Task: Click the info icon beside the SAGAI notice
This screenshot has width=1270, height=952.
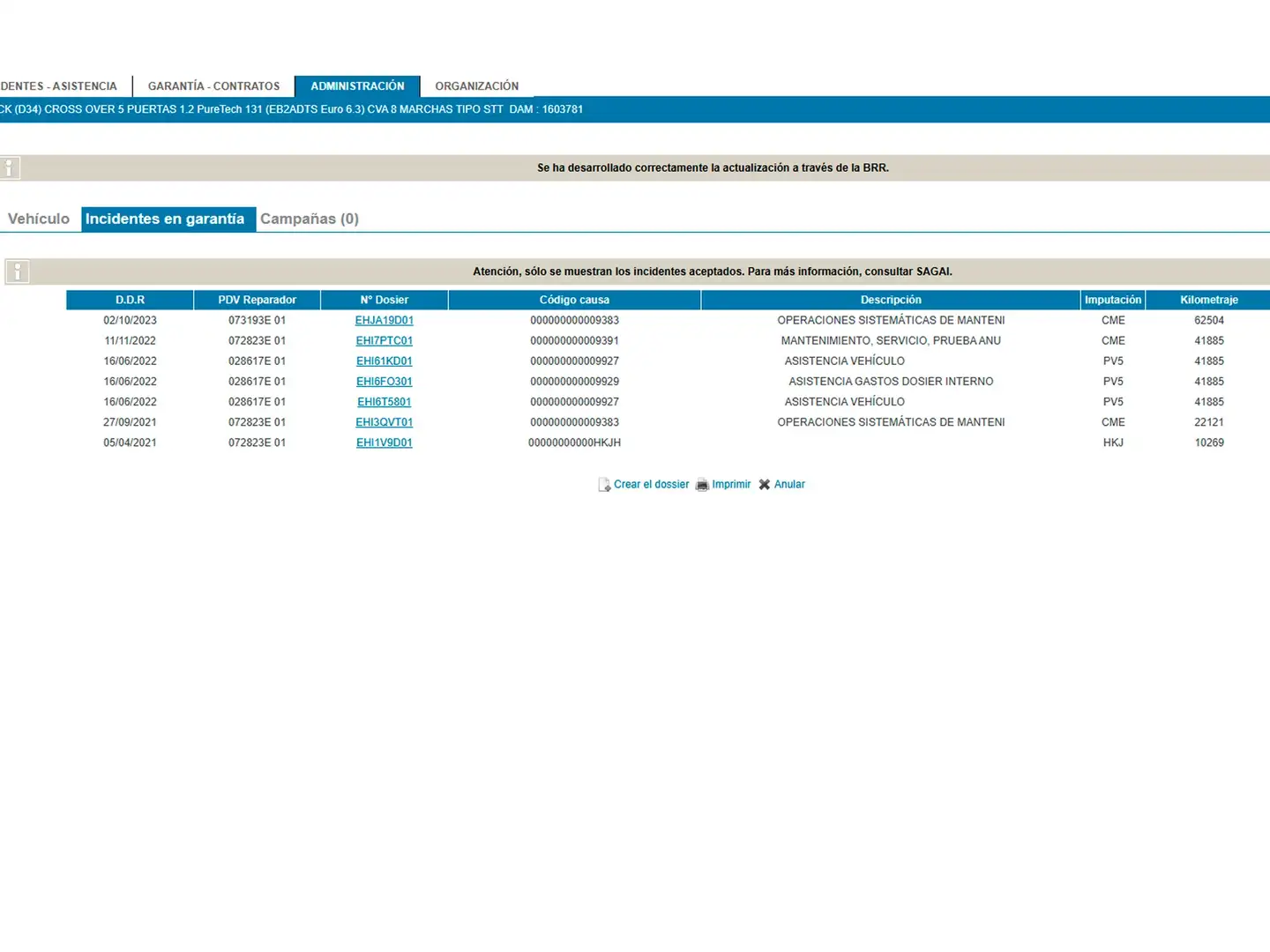Action: pos(18,271)
